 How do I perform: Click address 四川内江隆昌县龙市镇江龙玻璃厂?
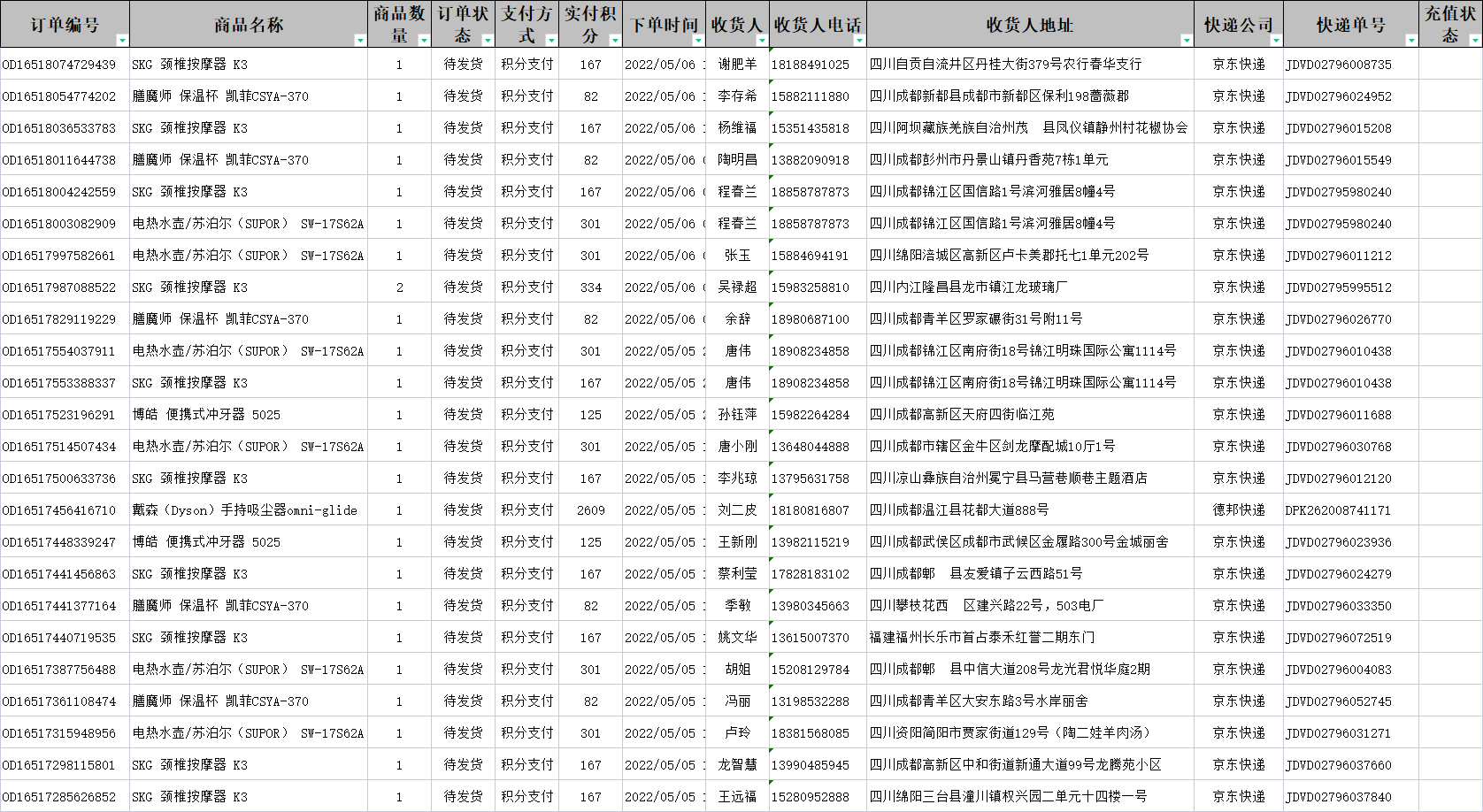tap(1030, 287)
